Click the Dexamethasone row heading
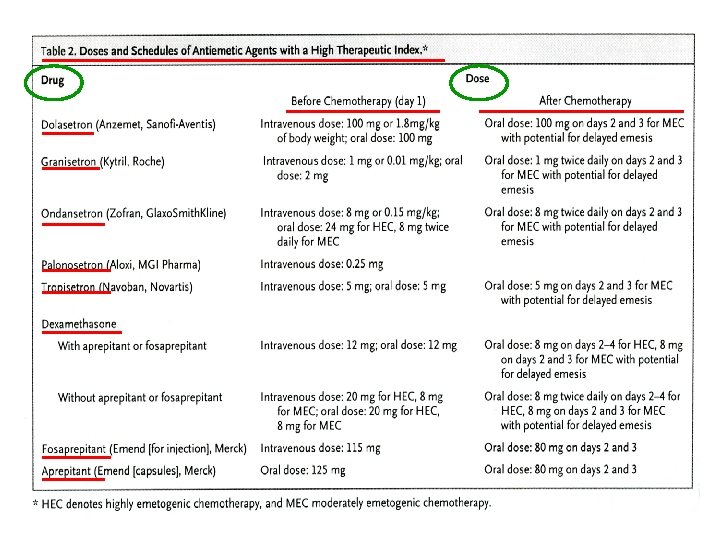 pos(79,324)
